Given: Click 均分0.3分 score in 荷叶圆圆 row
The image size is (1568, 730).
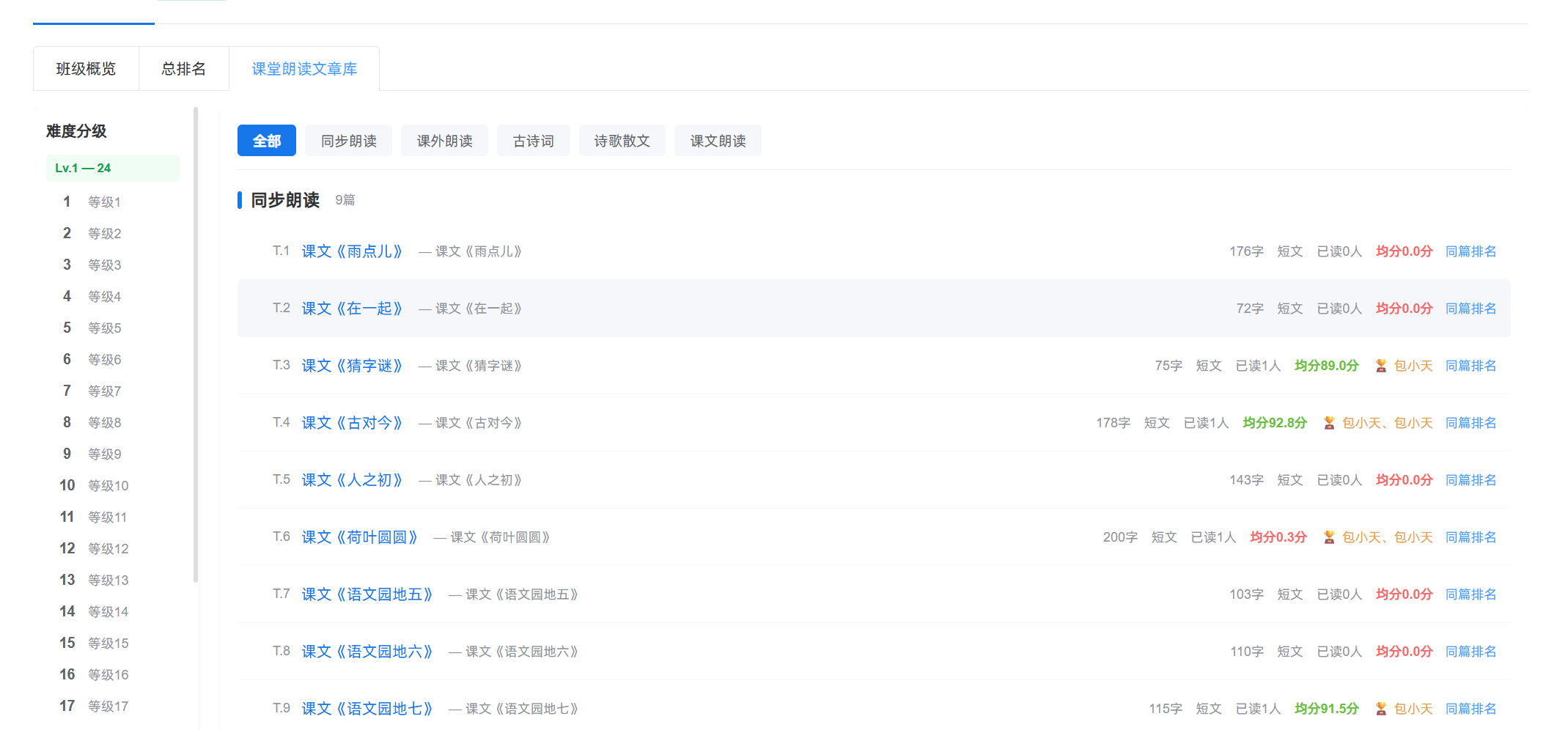Looking at the screenshot, I should (1278, 537).
